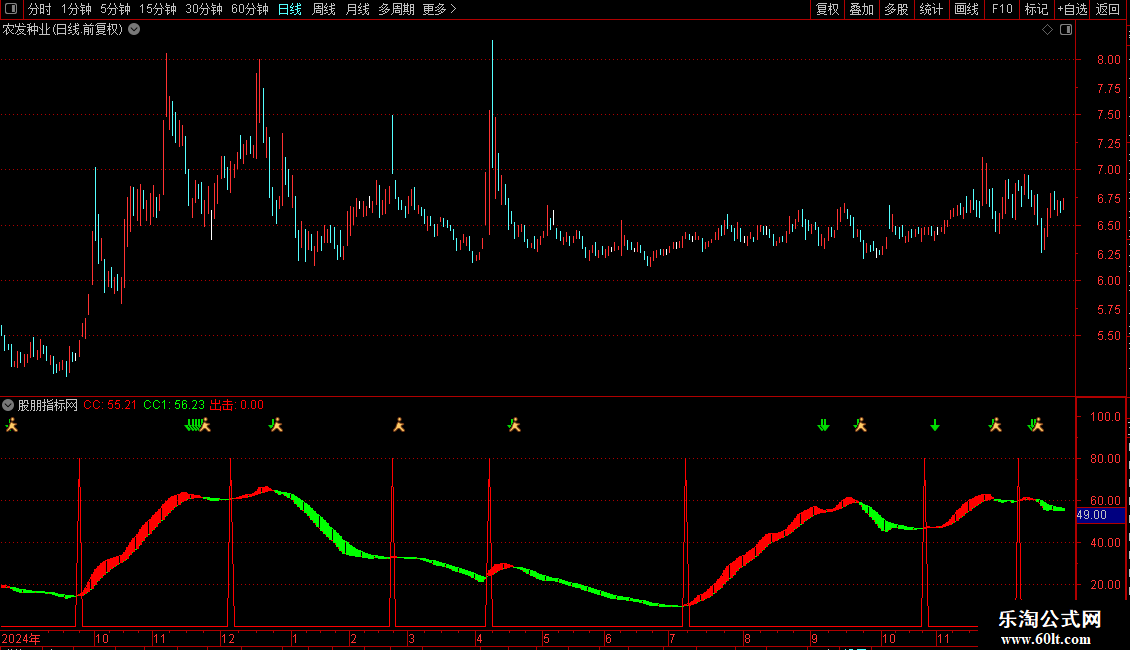Open the 股朋指标网 indicator dropdown arrow

[8, 405]
